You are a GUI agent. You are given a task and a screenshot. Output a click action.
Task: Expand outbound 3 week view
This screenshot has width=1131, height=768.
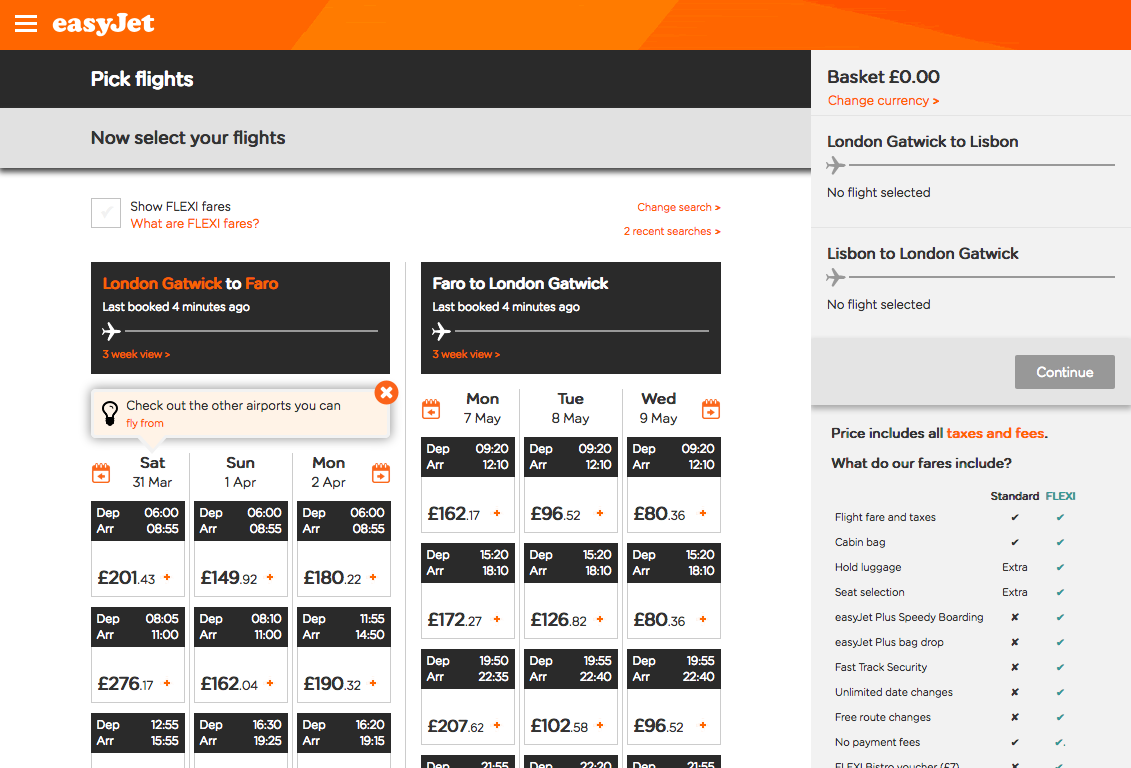pyautogui.click(x=136, y=354)
